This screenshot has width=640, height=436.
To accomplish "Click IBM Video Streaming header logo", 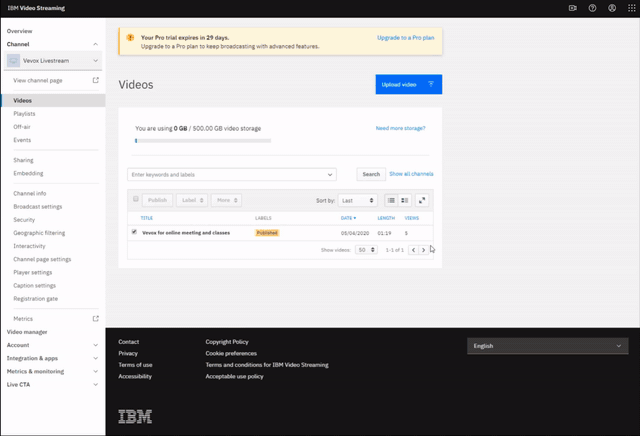I will [x=36, y=8].
